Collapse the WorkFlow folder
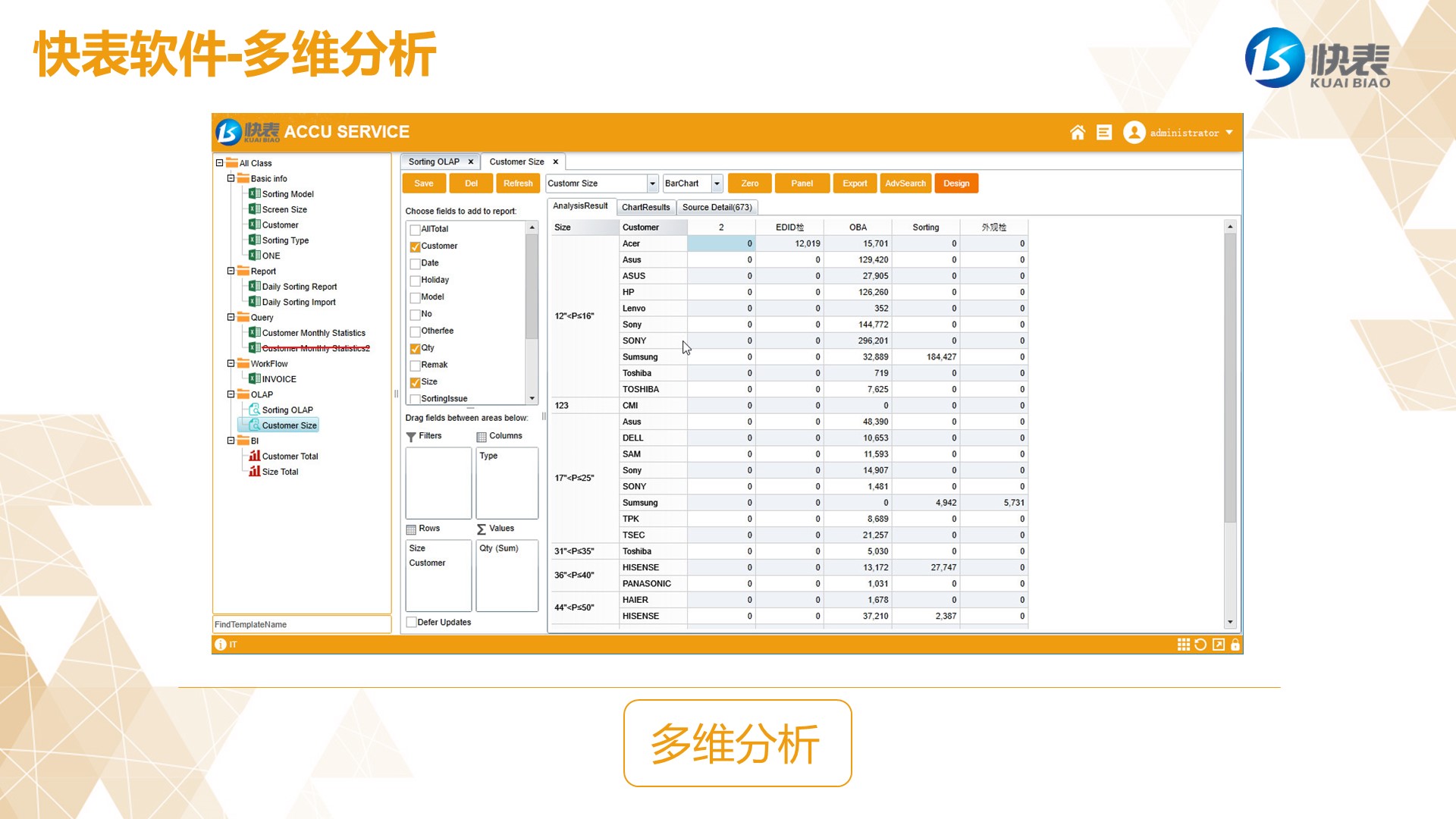Screen dimensions: 1456x819 coord(231,364)
